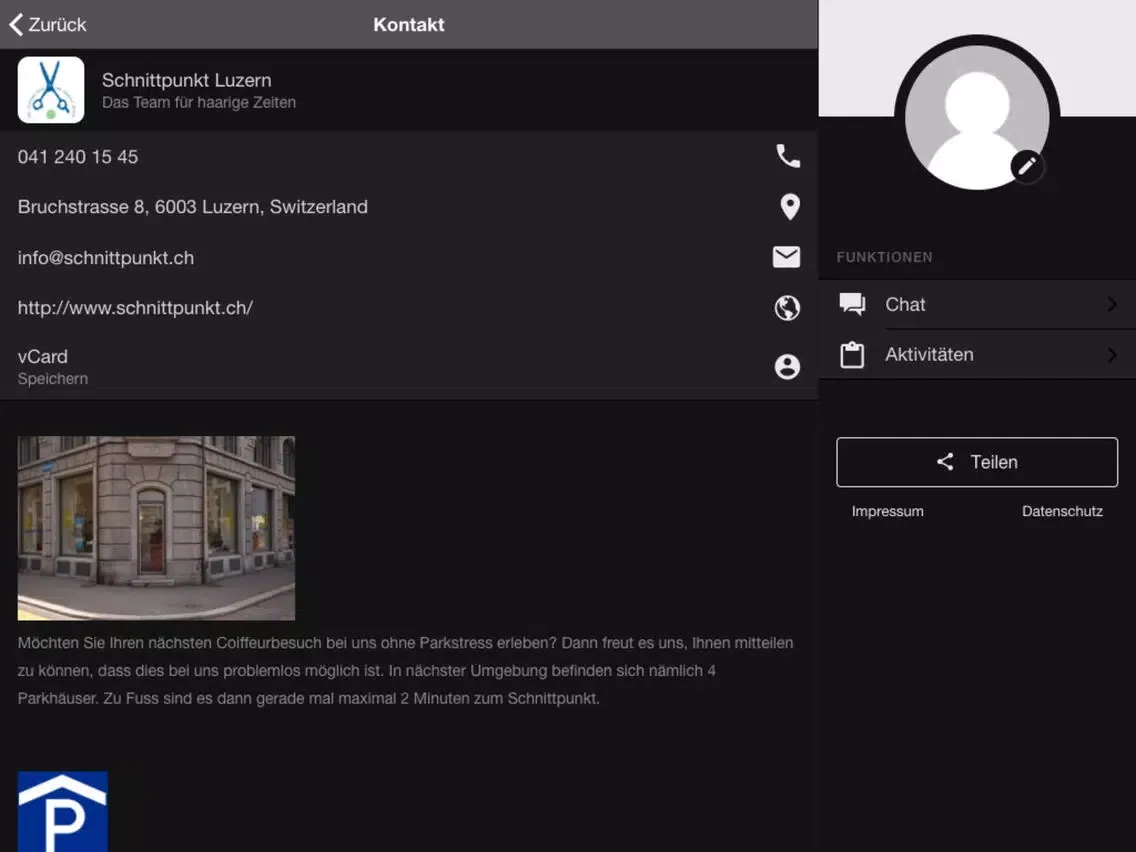Open the Datenschutz link
Screen dimensions: 1136x852
[x=1062, y=511]
